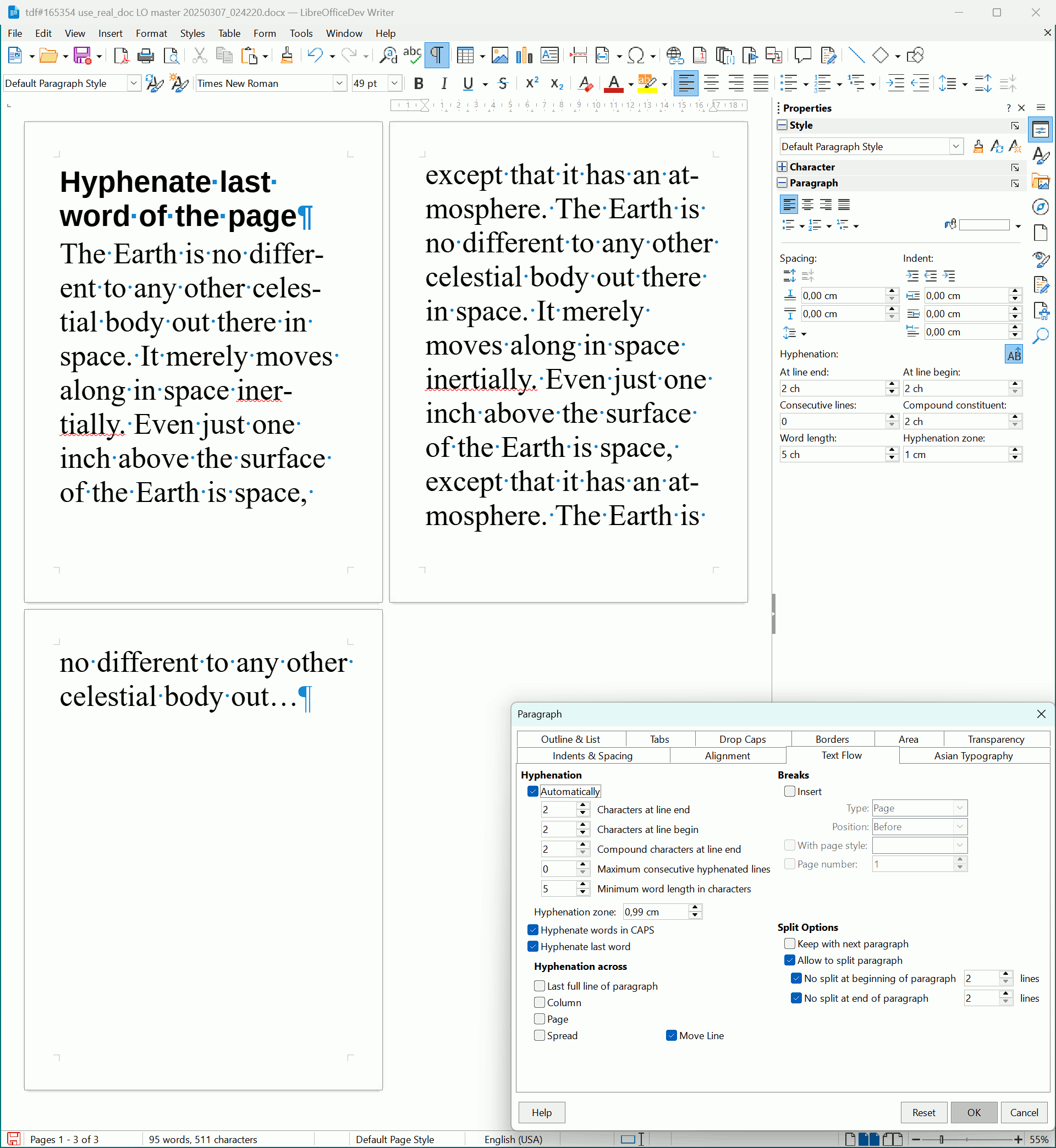Open the Navigator sidebar deck
Viewport: 1056px width, 1148px height.
pos(1041,207)
